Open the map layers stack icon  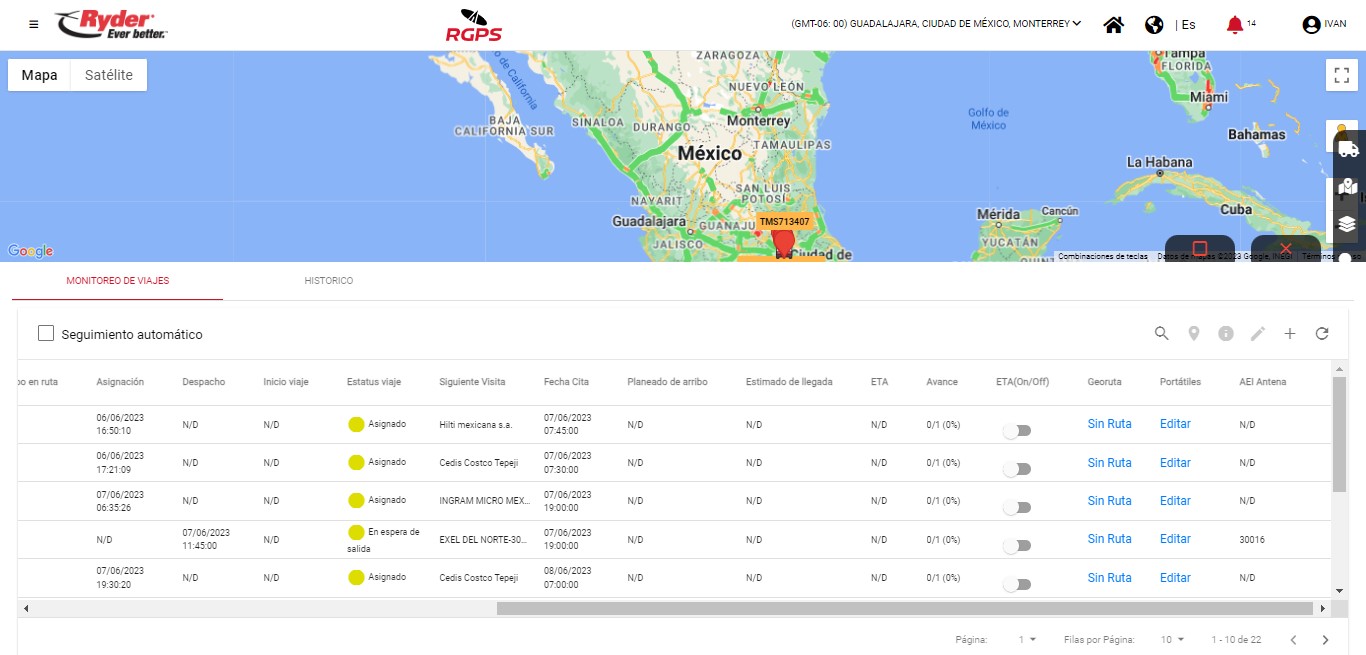[1347, 224]
